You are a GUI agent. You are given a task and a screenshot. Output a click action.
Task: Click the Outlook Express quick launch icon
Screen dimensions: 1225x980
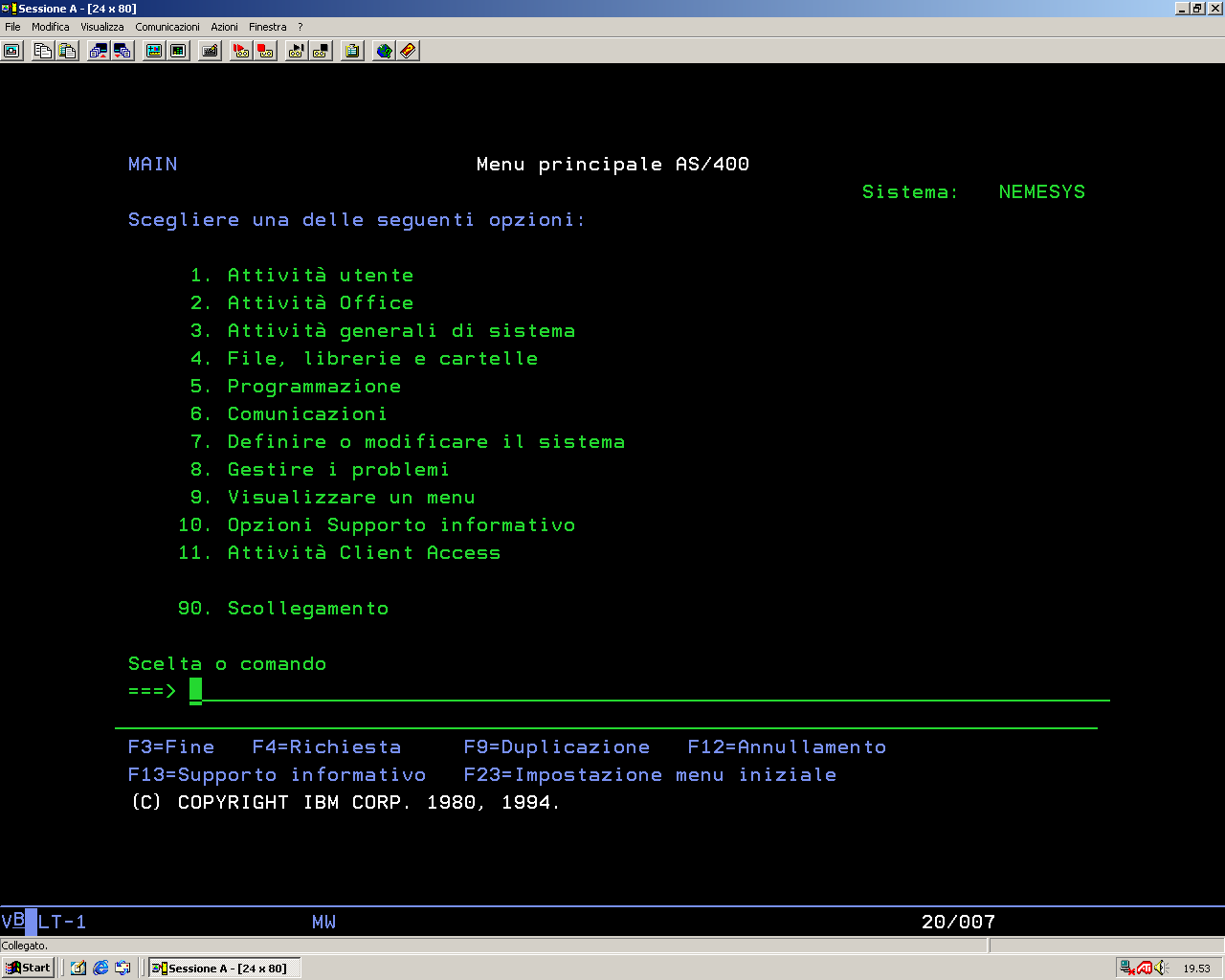pyautogui.click(x=122, y=968)
